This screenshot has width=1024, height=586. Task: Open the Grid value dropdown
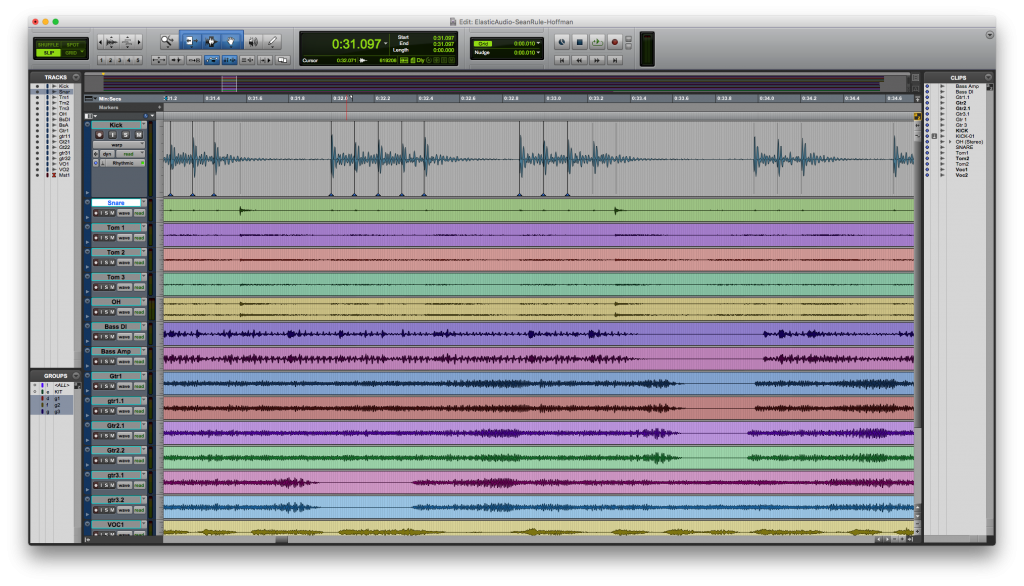click(538, 43)
